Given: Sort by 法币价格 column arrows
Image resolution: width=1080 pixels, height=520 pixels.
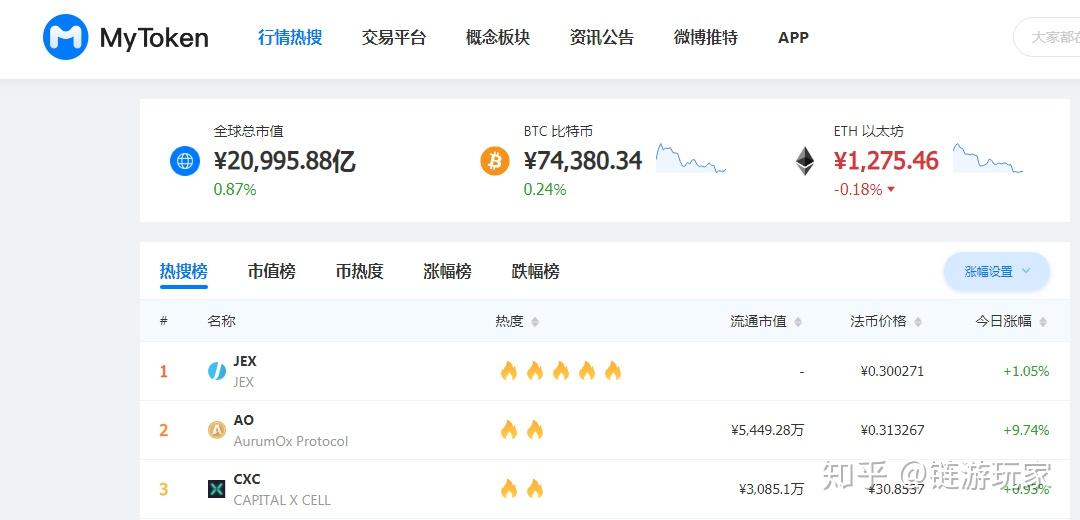Looking at the screenshot, I should click(x=917, y=322).
